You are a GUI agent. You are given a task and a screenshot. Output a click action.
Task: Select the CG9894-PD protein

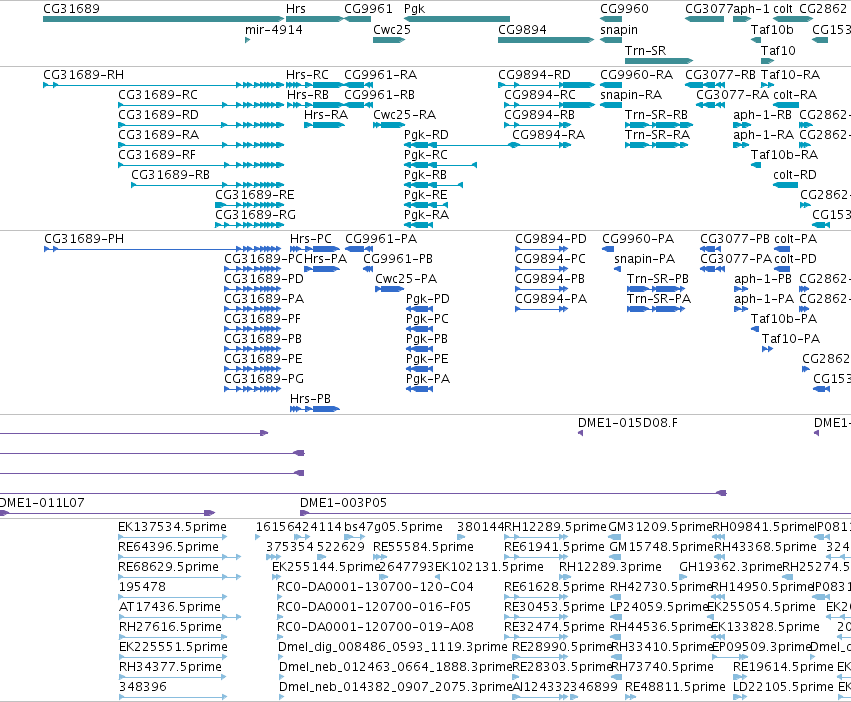click(x=542, y=249)
